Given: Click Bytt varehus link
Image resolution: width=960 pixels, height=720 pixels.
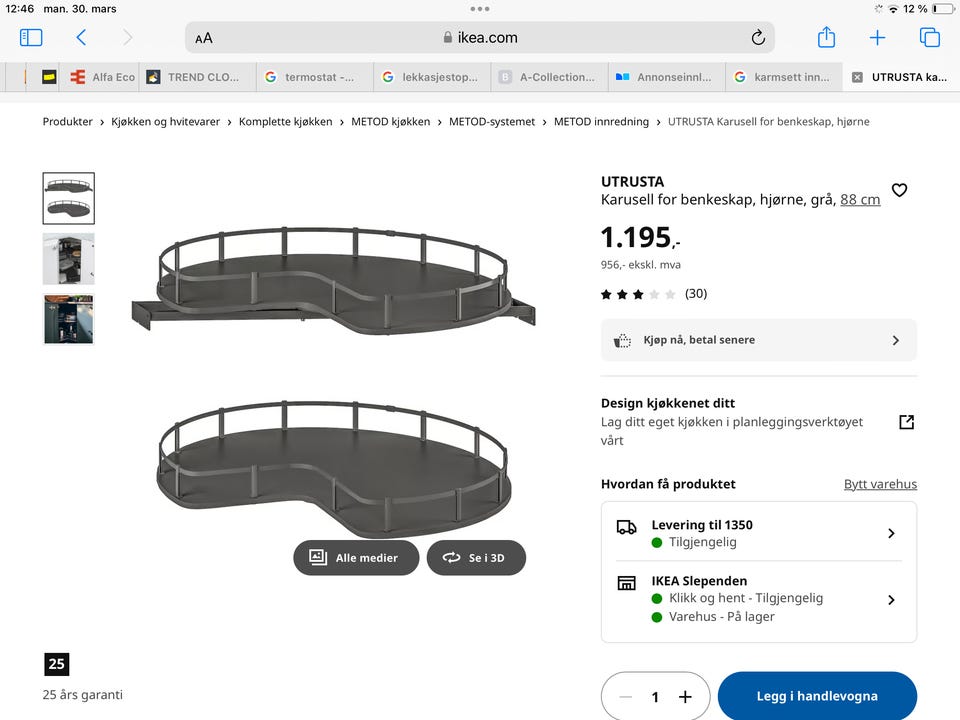Looking at the screenshot, I should tap(880, 484).
